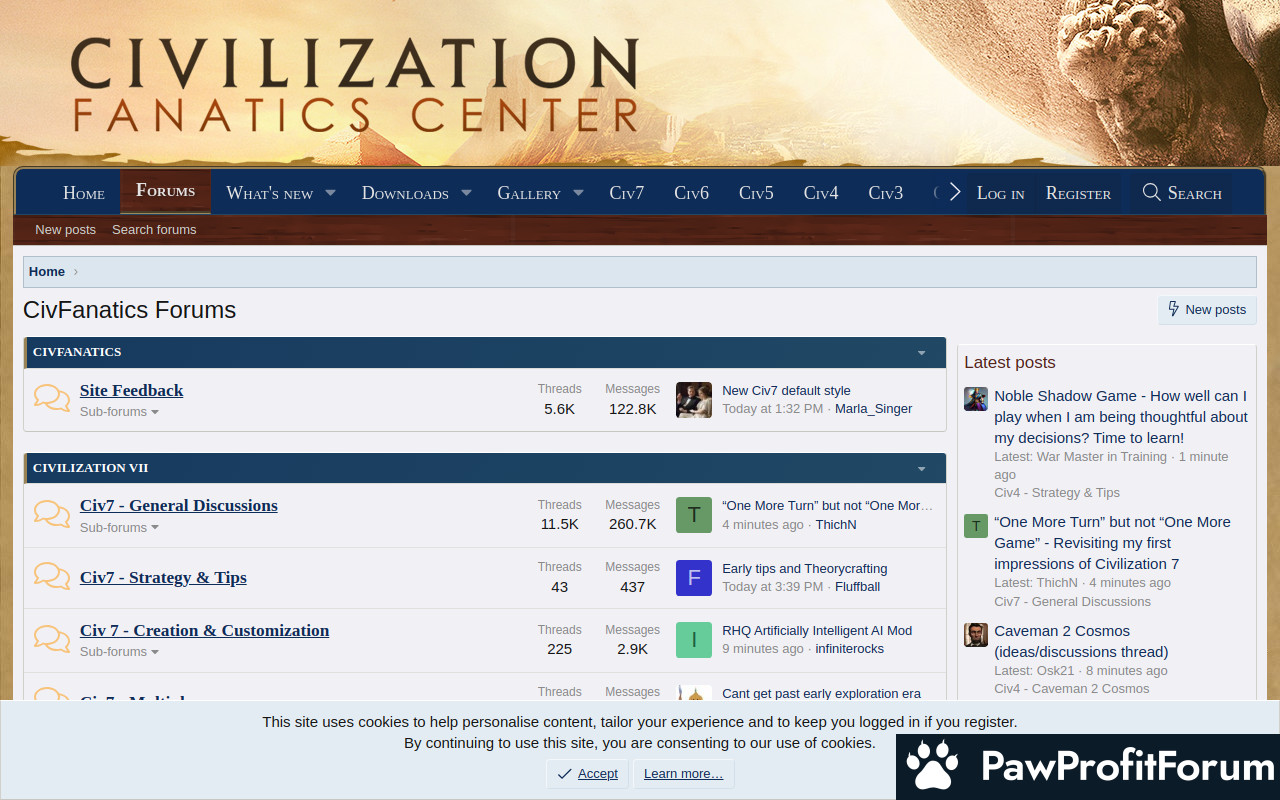Click Log in
This screenshot has height=800, width=1280.
pyautogui.click(x=1000, y=193)
